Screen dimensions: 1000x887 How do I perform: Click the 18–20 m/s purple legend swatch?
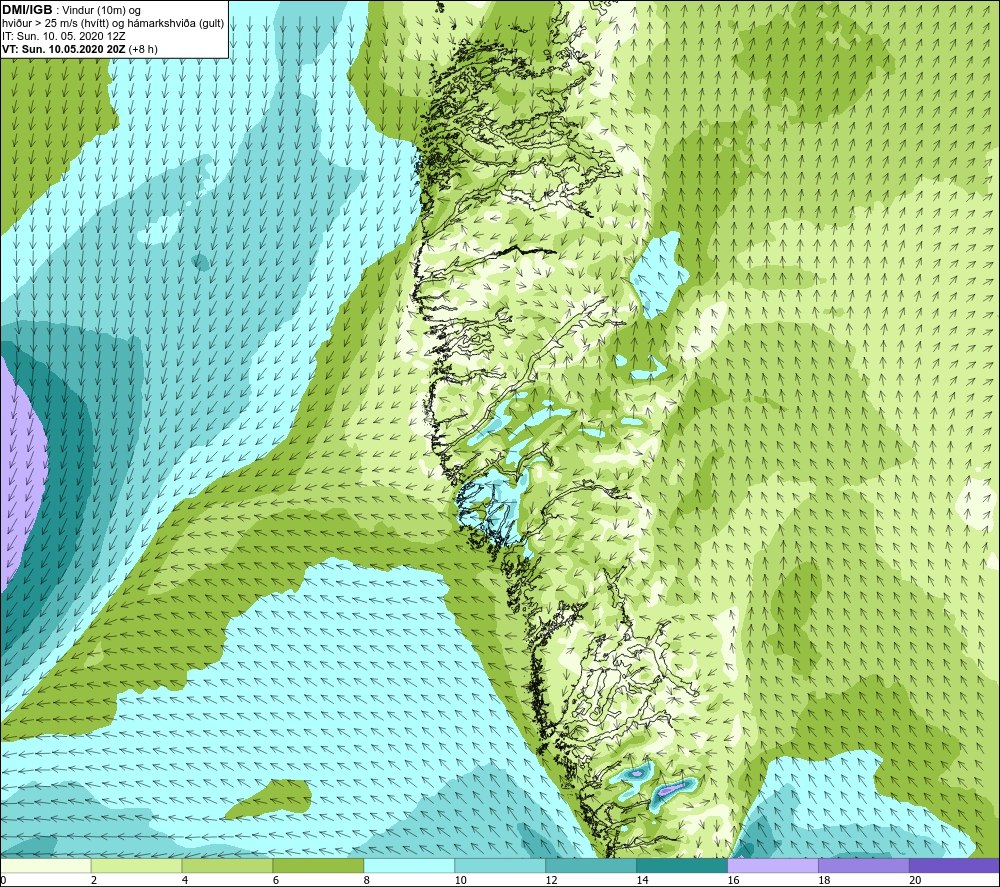(864, 865)
